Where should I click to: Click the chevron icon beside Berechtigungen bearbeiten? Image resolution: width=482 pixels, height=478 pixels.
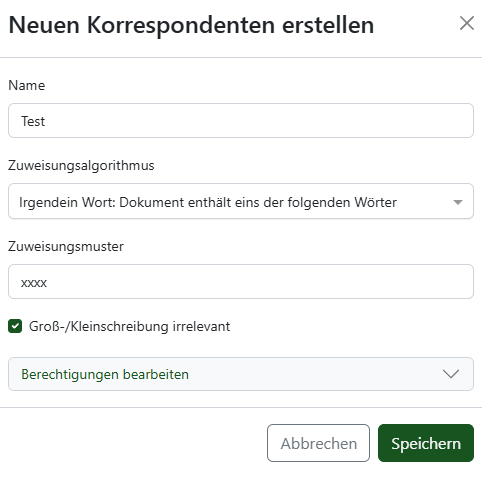tap(451, 374)
